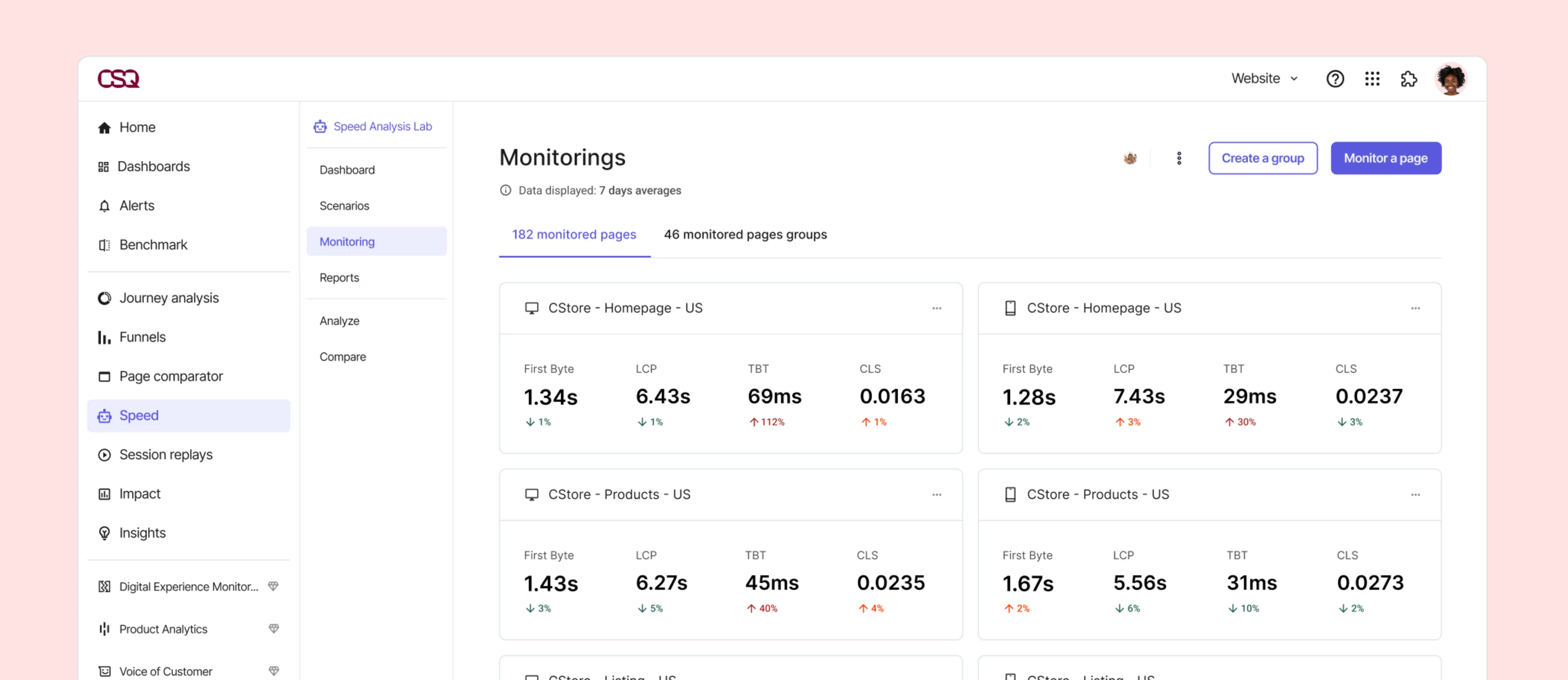Click the Page comparator icon
The image size is (1568, 680).
point(104,376)
